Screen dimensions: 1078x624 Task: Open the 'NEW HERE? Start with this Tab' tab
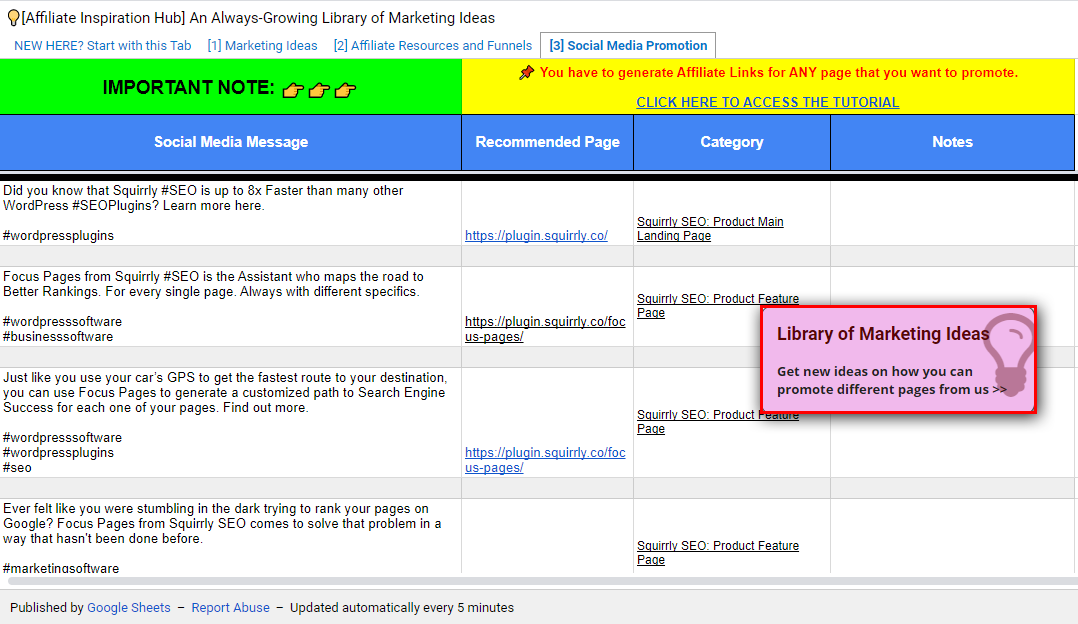[102, 45]
